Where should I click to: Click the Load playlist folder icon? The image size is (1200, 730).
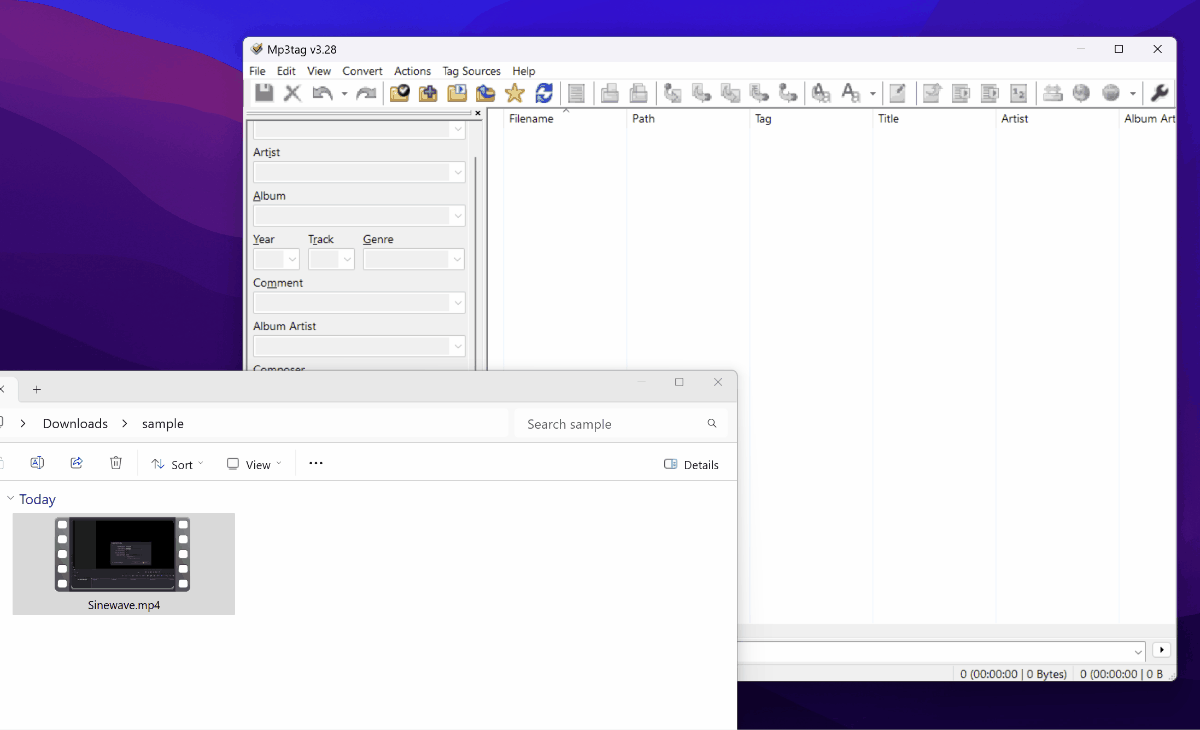457,93
